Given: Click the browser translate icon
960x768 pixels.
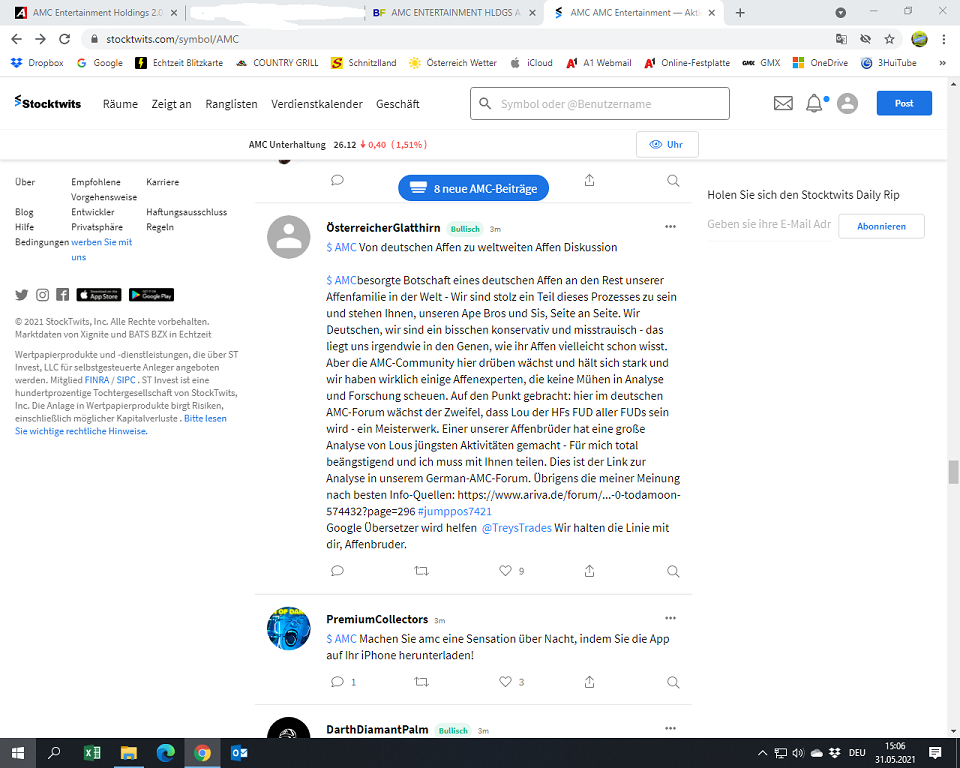Looking at the screenshot, I should [841, 39].
